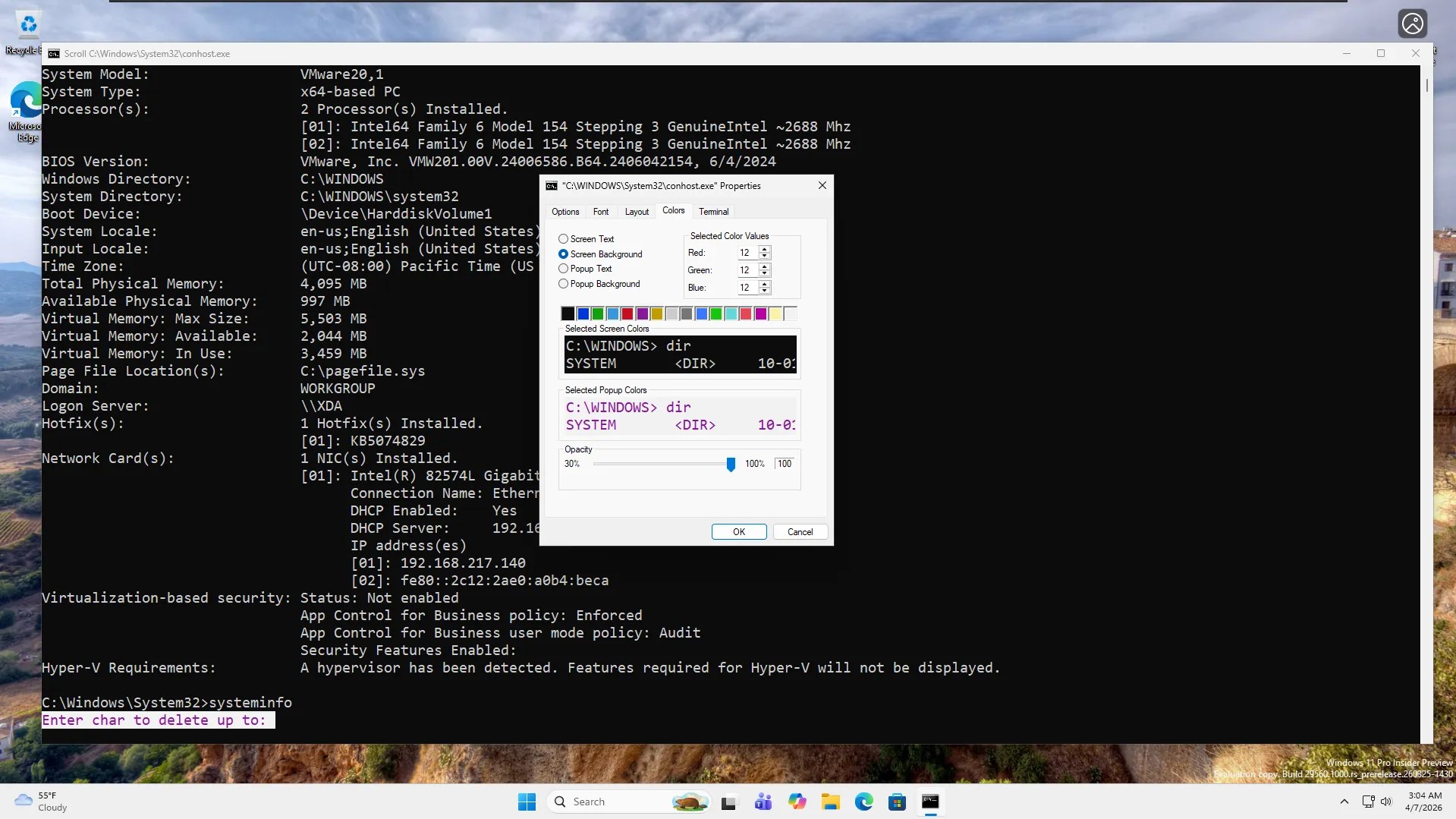
Task: Expand hidden icons in the system tray
Action: pyautogui.click(x=1344, y=802)
